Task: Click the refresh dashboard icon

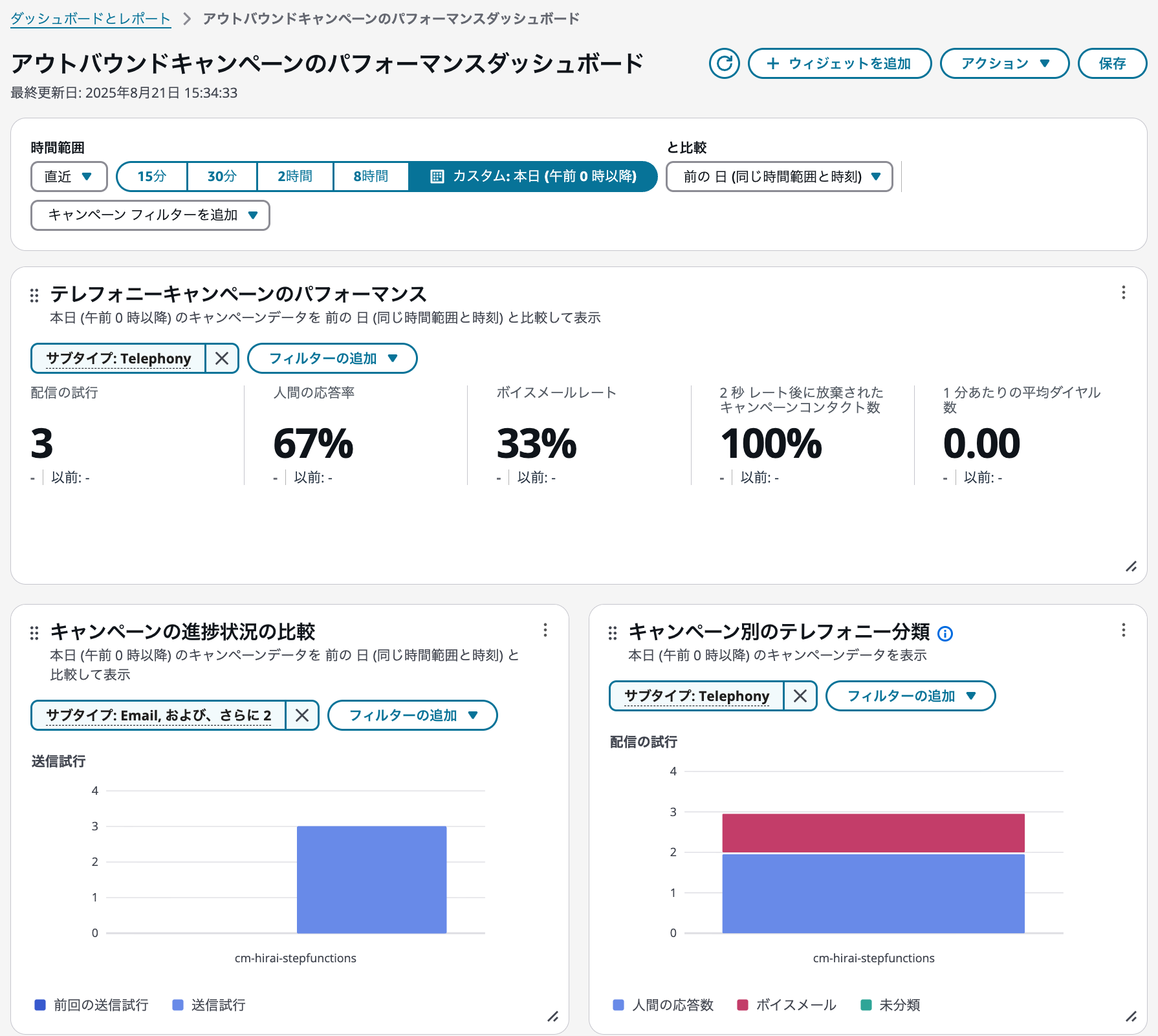Action: click(x=724, y=63)
